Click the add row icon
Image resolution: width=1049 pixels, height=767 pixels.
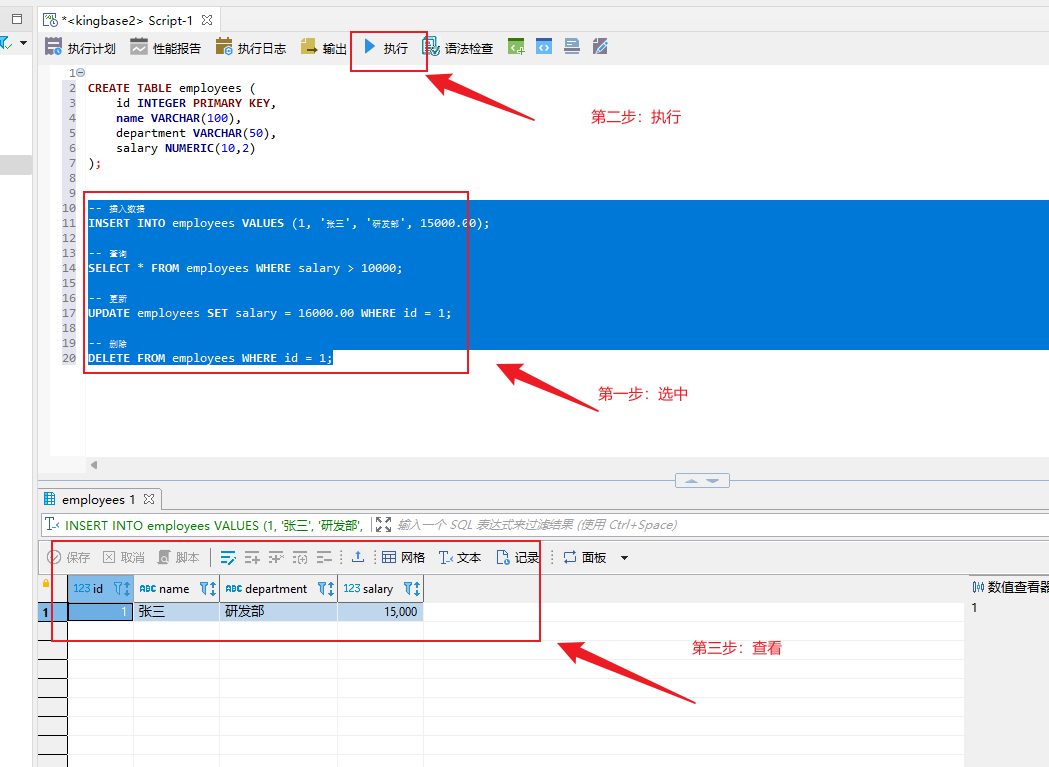point(252,558)
